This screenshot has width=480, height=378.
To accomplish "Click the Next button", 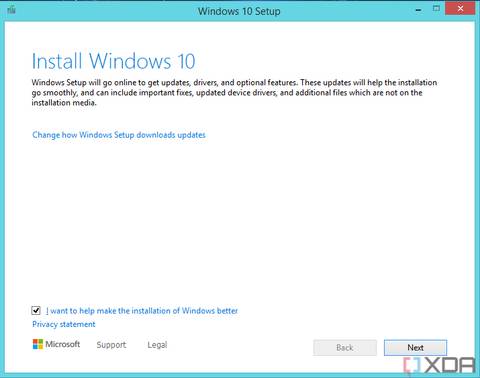I will [x=415, y=348].
